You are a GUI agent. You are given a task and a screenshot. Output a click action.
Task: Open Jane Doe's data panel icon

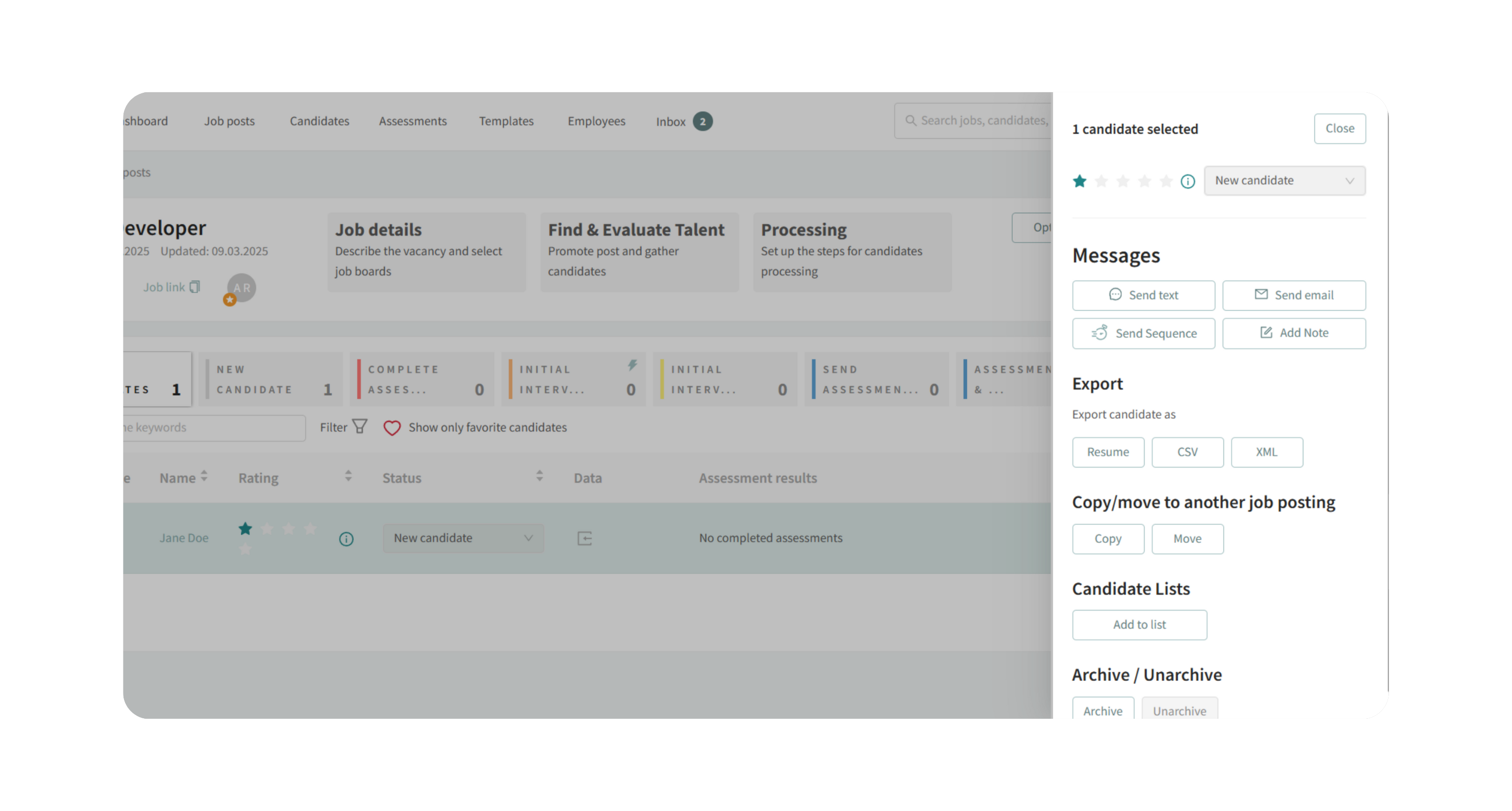click(x=585, y=538)
